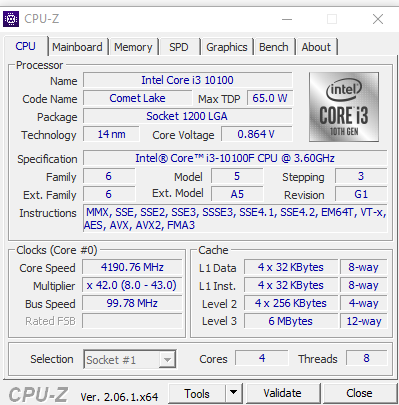The image size is (399, 405).
Task: Click the processor Name field
Action: [x=188, y=80]
